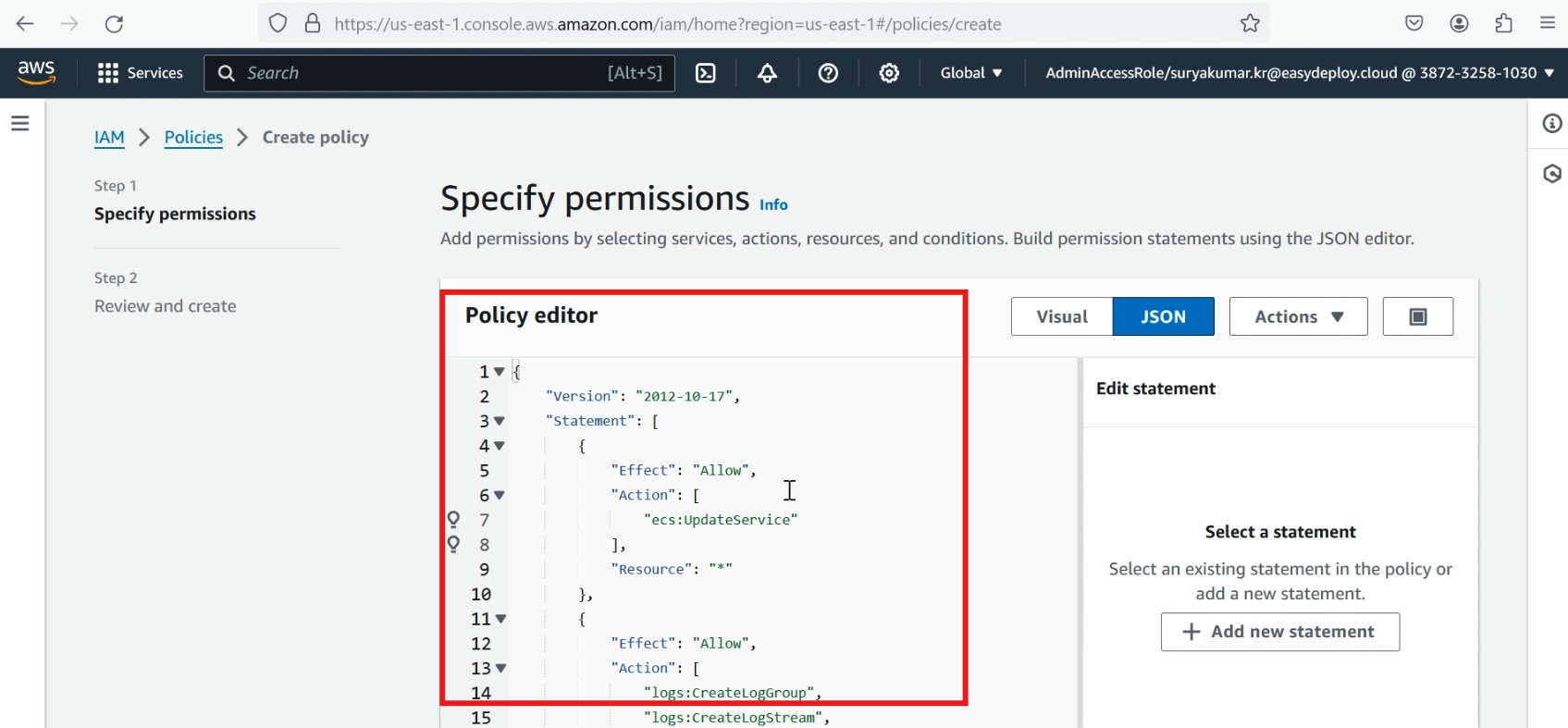Open the help question mark icon

pyautogui.click(x=828, y=73)
